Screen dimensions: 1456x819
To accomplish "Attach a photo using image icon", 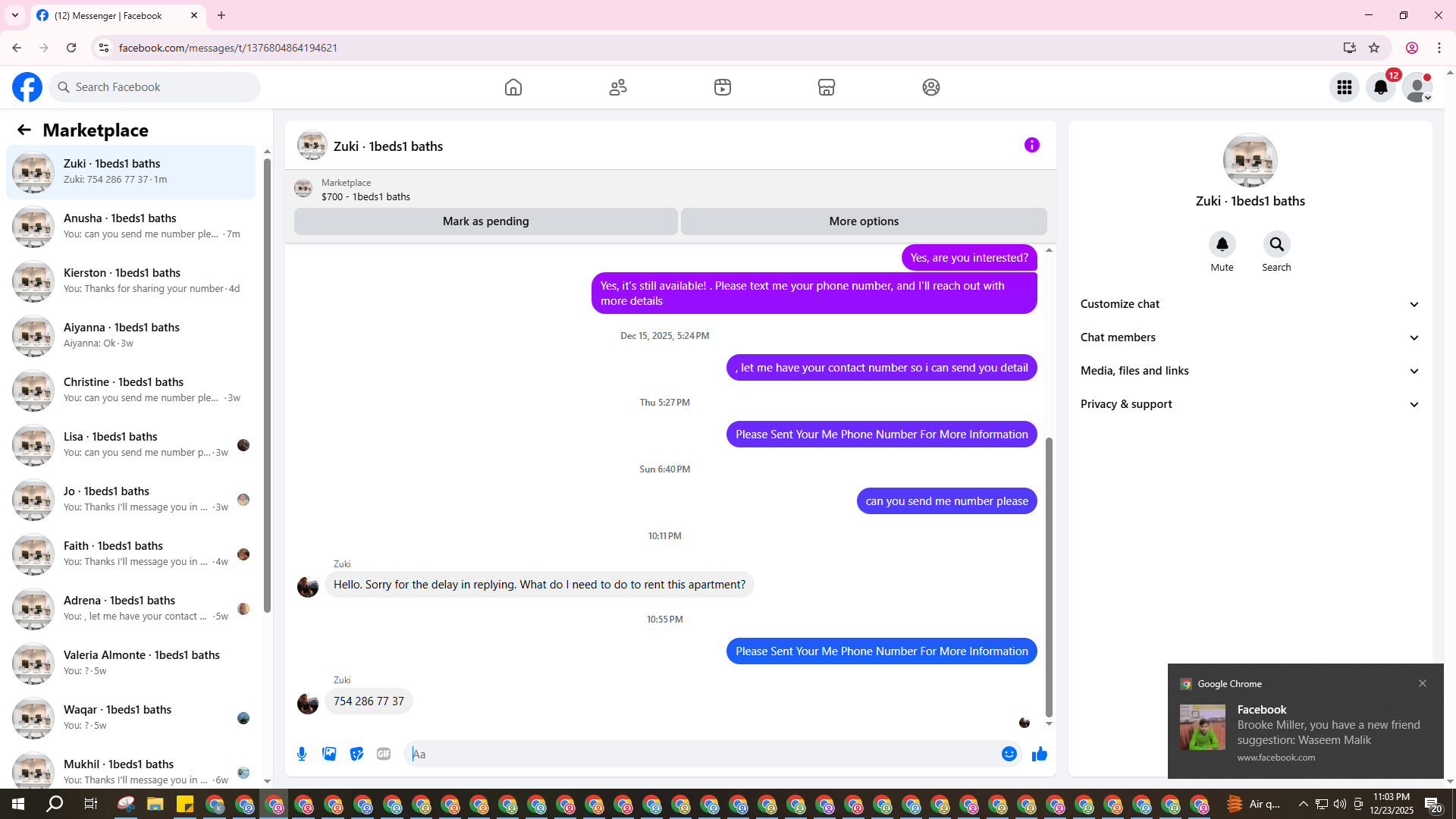I will coord(329,754).
